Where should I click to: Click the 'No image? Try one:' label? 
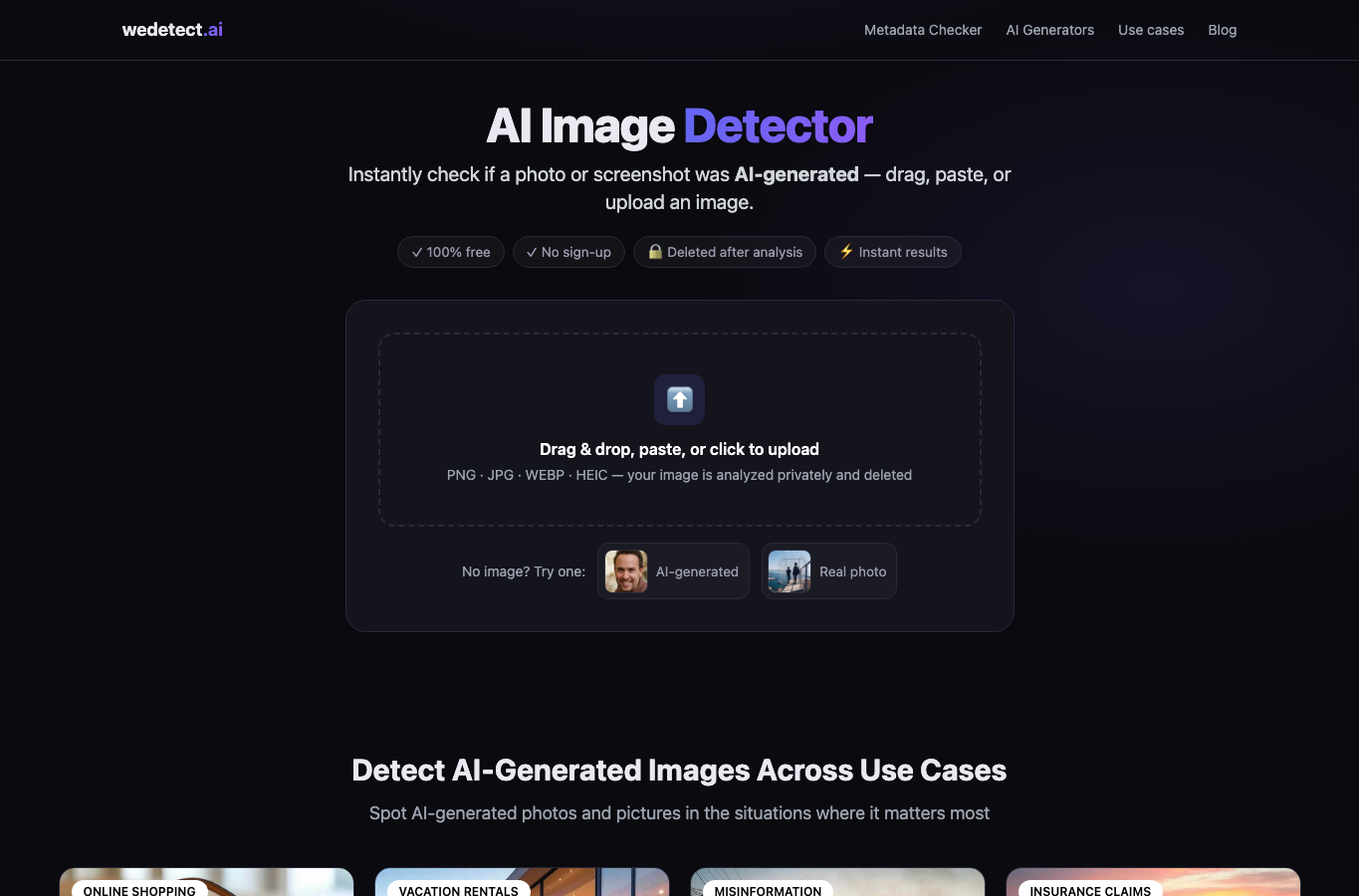524,571
